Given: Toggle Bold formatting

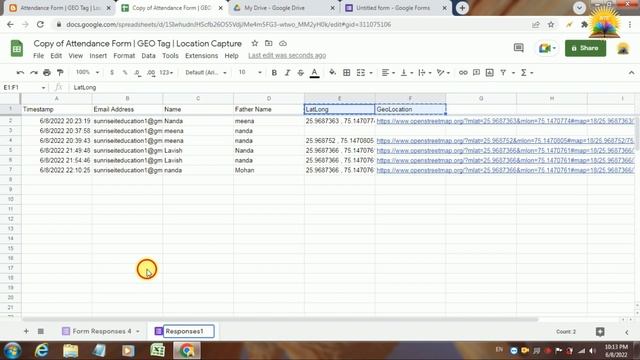Looking at the screenshot, I should click(274, 73).
